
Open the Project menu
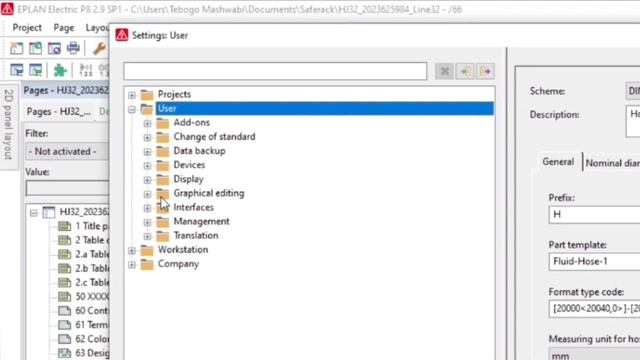pos(27,28)
